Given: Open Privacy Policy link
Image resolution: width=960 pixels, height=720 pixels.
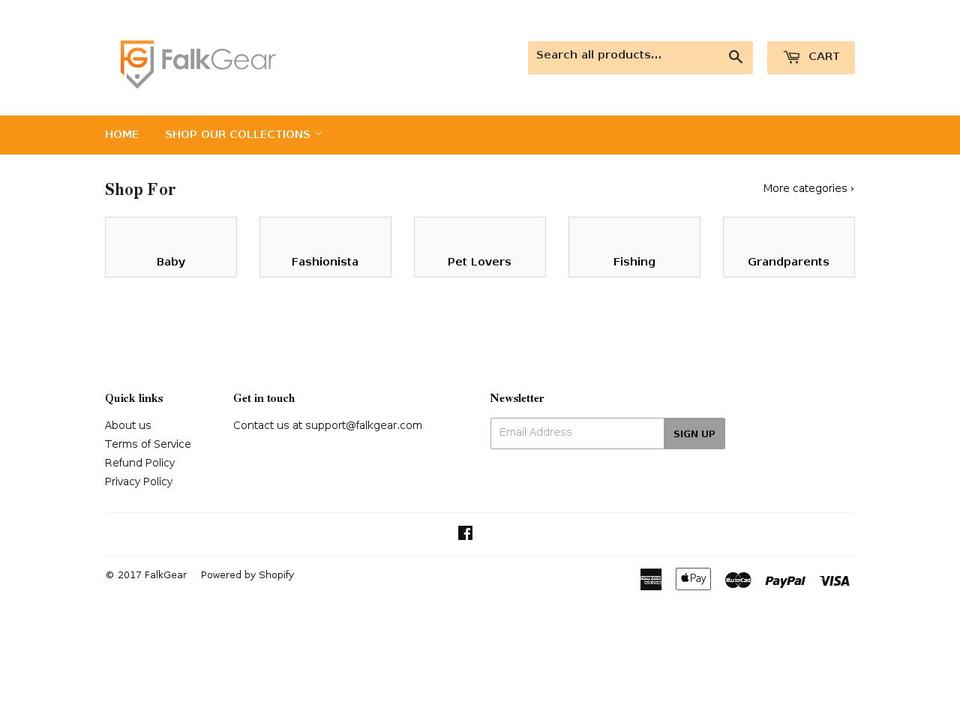Looking at the screenshot, I should click(138, 482).
